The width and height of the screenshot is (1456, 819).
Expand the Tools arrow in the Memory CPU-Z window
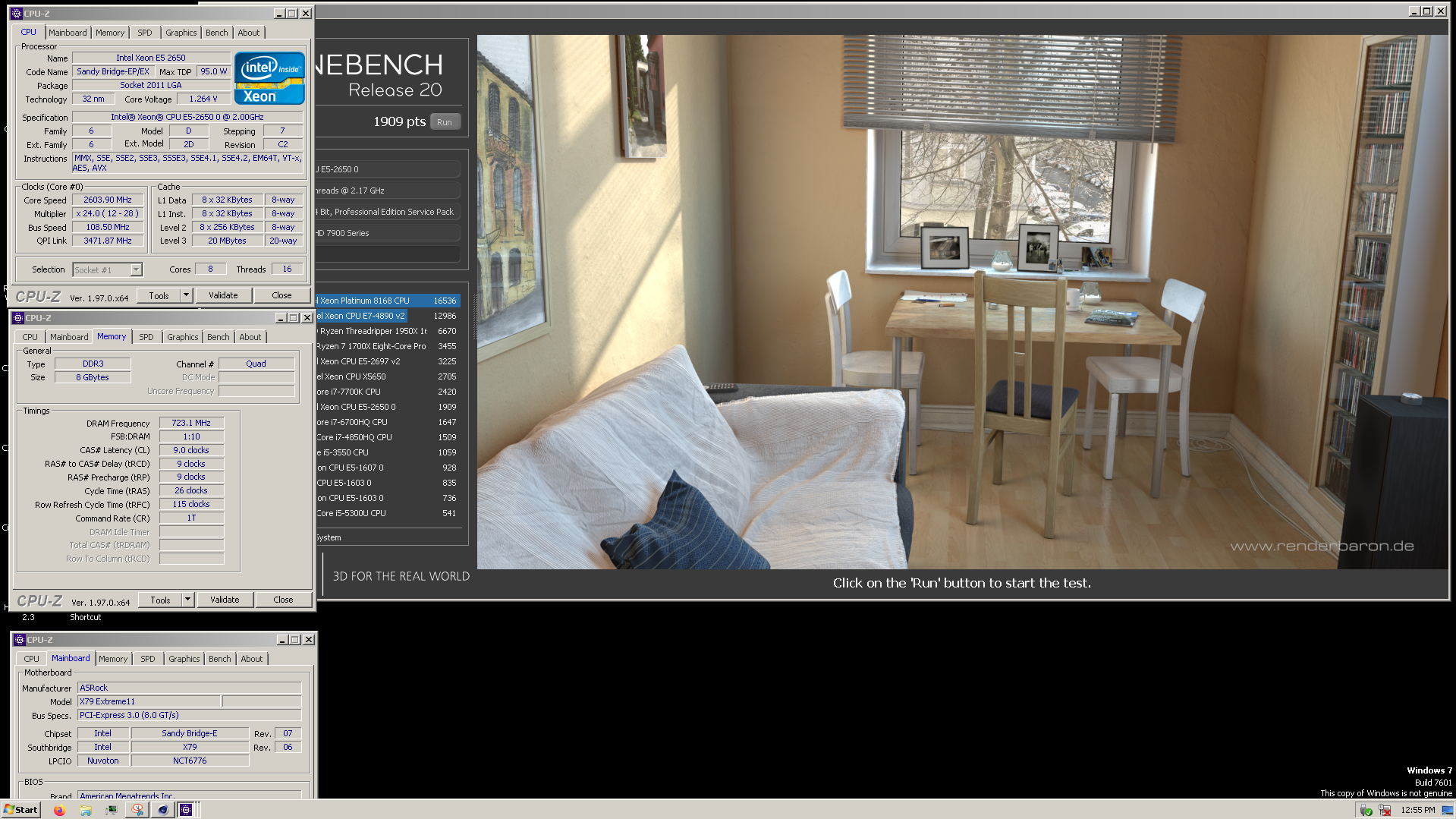187,600
